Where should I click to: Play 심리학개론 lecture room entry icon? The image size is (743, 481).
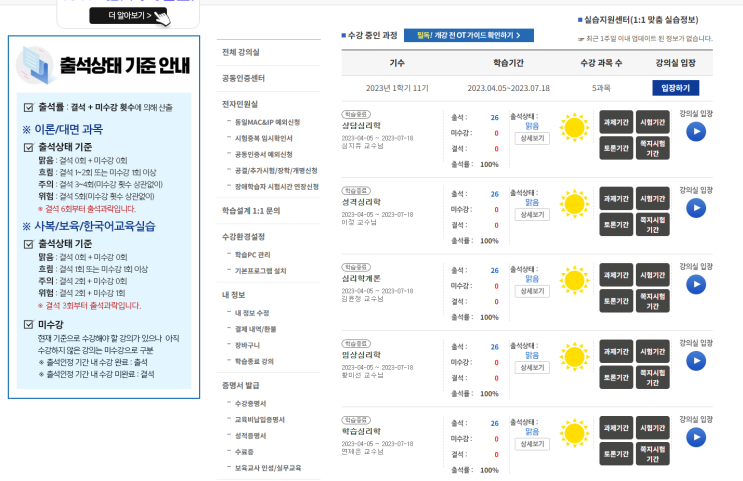(696, 284)
